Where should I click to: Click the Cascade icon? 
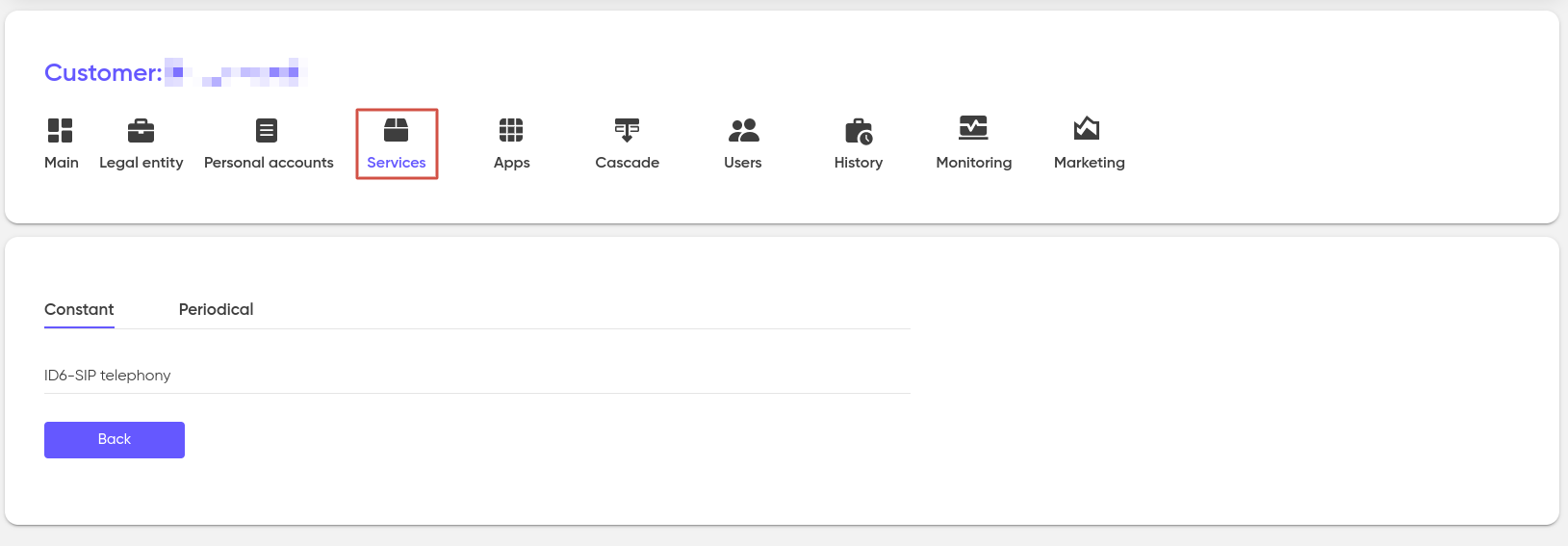coord(627,130)
